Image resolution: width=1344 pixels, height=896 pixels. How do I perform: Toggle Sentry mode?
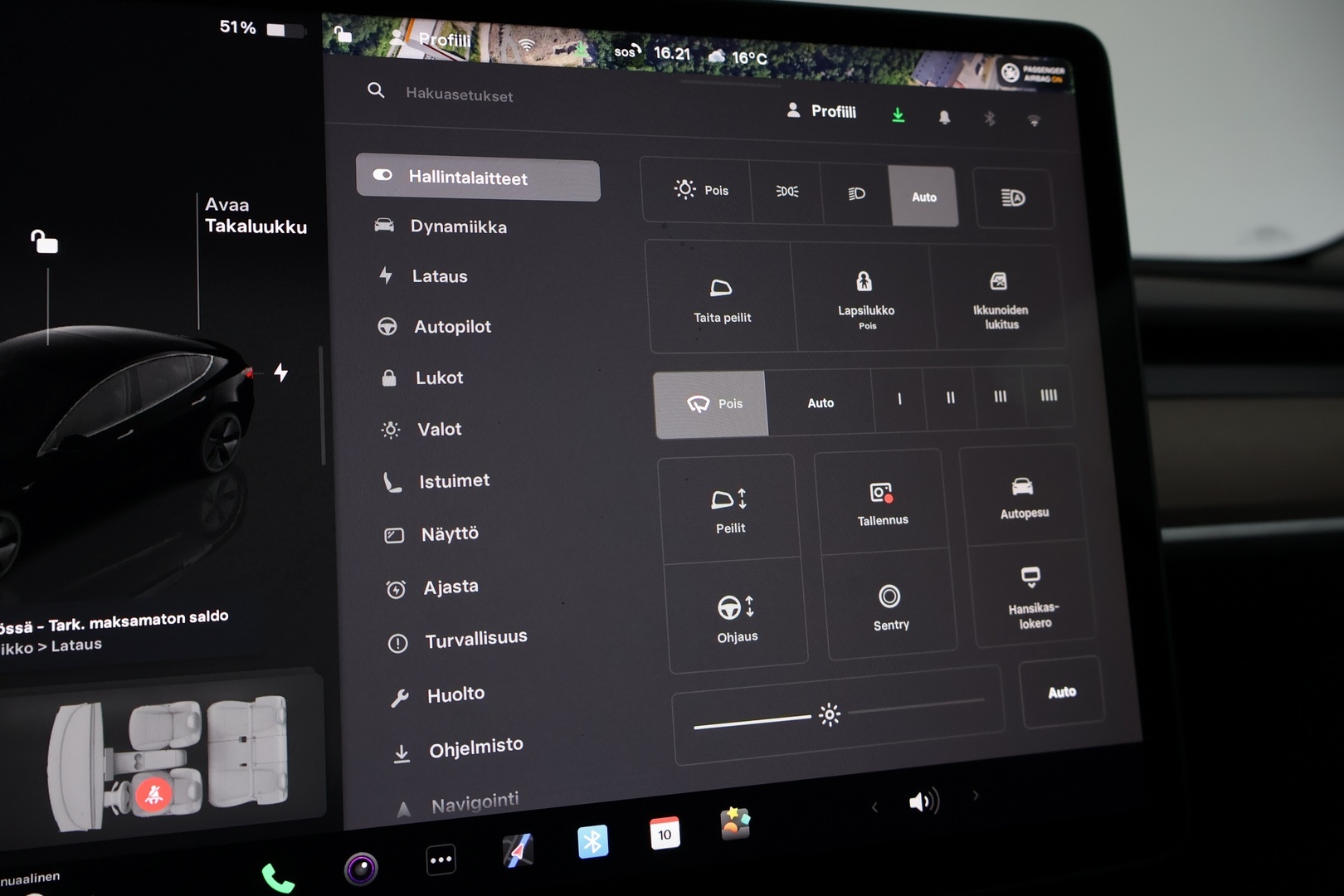click(890, 606)
